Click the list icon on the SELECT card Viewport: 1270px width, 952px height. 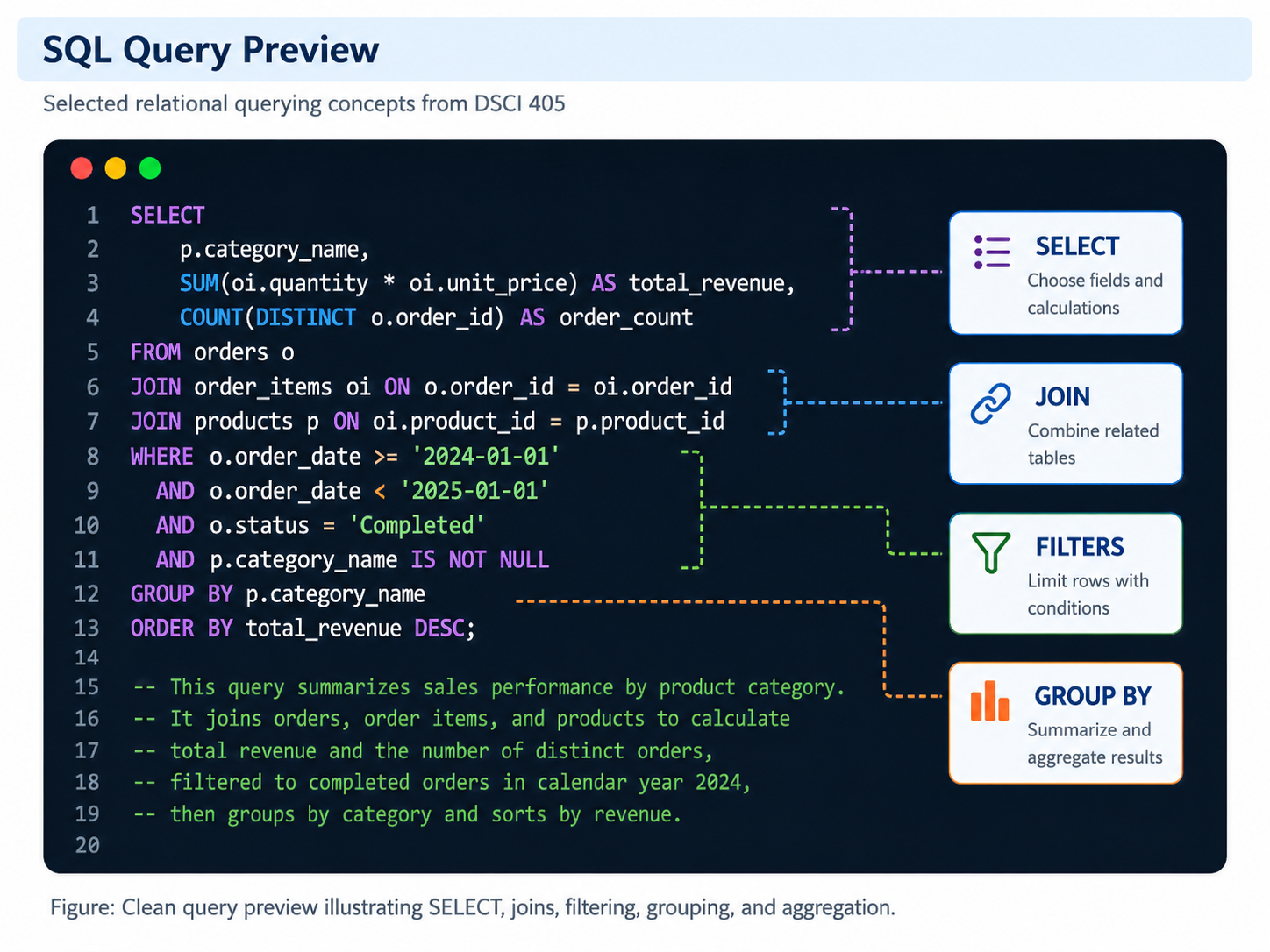pyautogui.click(x=992, y=252)
